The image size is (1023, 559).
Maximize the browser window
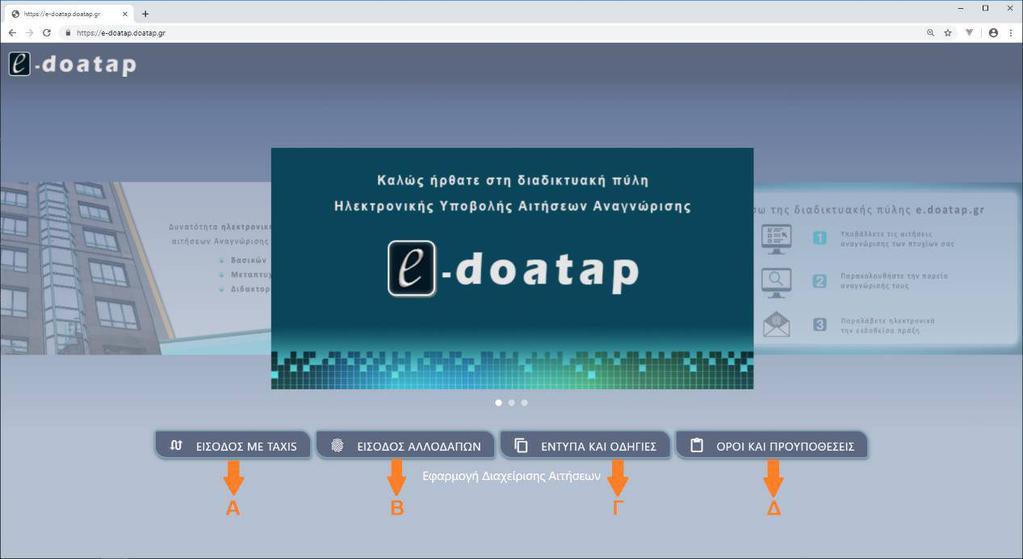click(x=985, y=8)
